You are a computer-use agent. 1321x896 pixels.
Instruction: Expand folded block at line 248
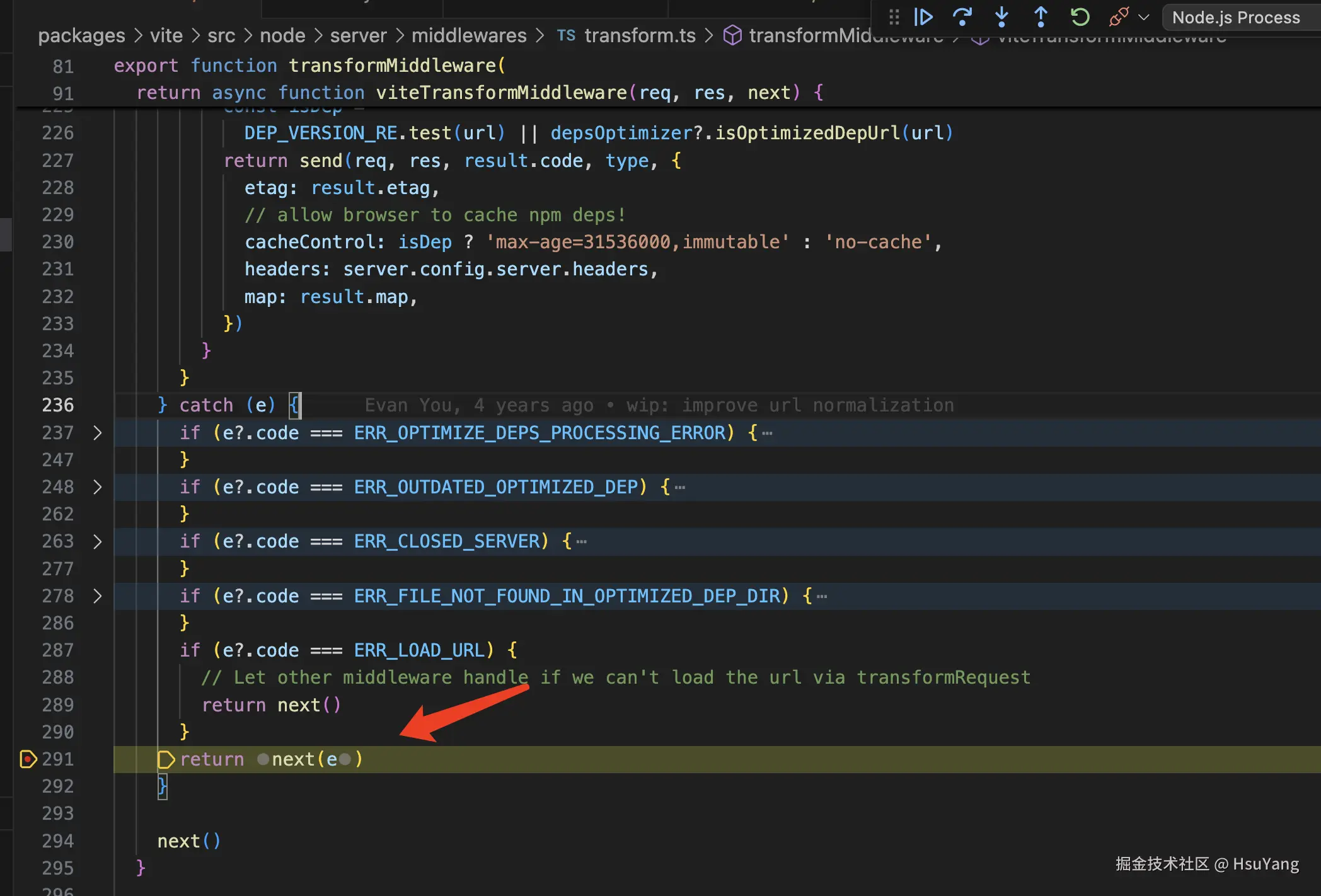(x=97, y=487)
